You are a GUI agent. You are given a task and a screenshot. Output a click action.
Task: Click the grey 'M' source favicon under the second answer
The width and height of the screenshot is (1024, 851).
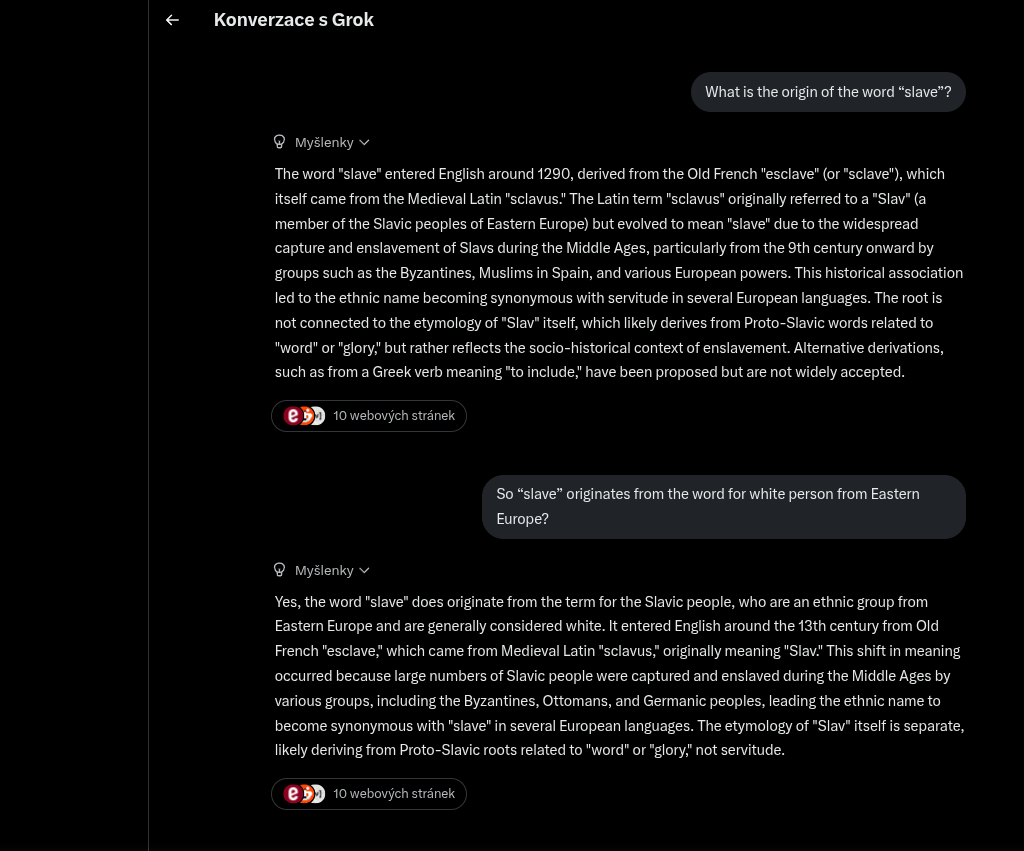click(x=318, y=794)
